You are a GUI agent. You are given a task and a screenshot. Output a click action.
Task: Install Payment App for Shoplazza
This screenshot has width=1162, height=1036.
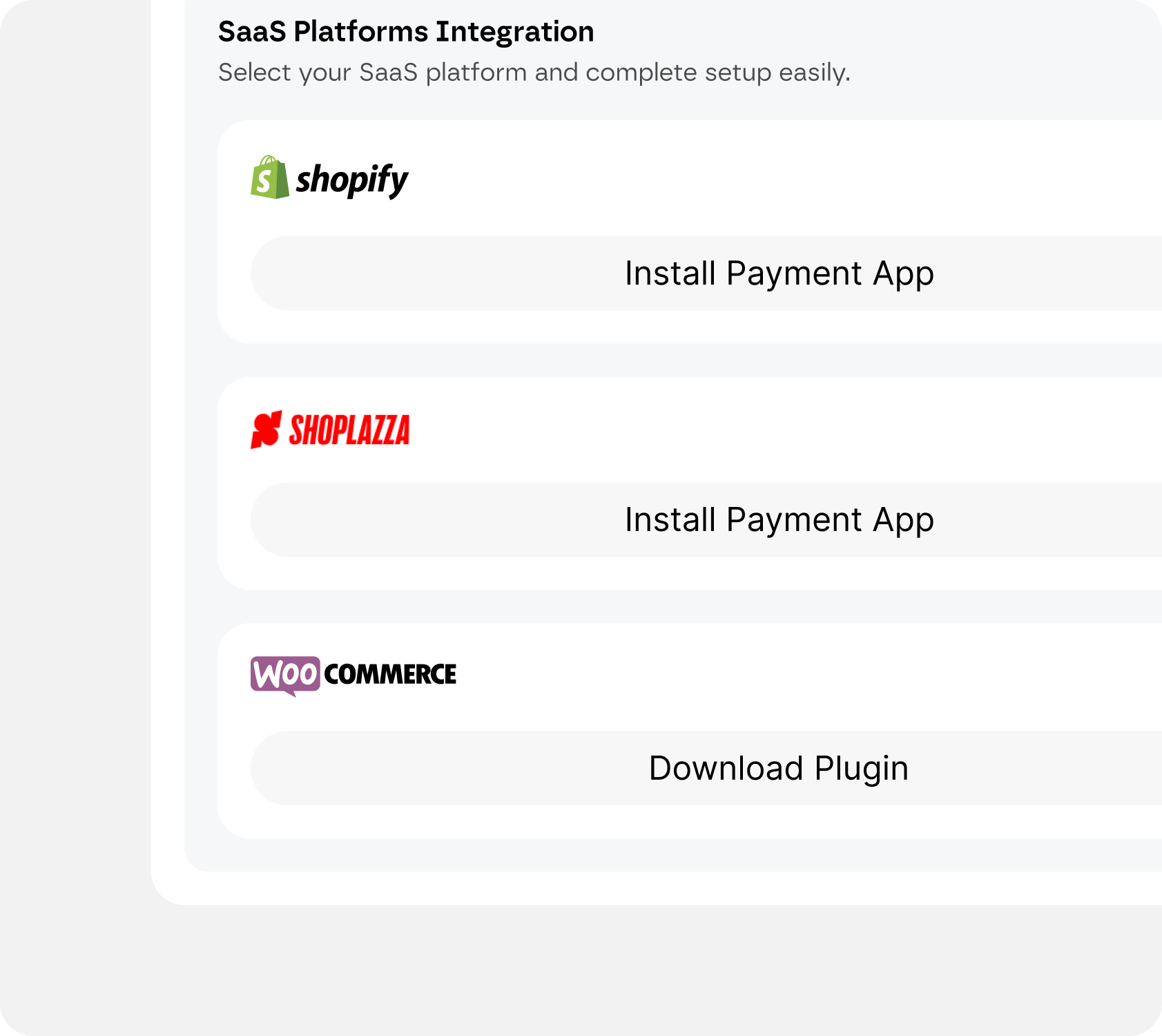pyautogui.click(x=706, y=520)
